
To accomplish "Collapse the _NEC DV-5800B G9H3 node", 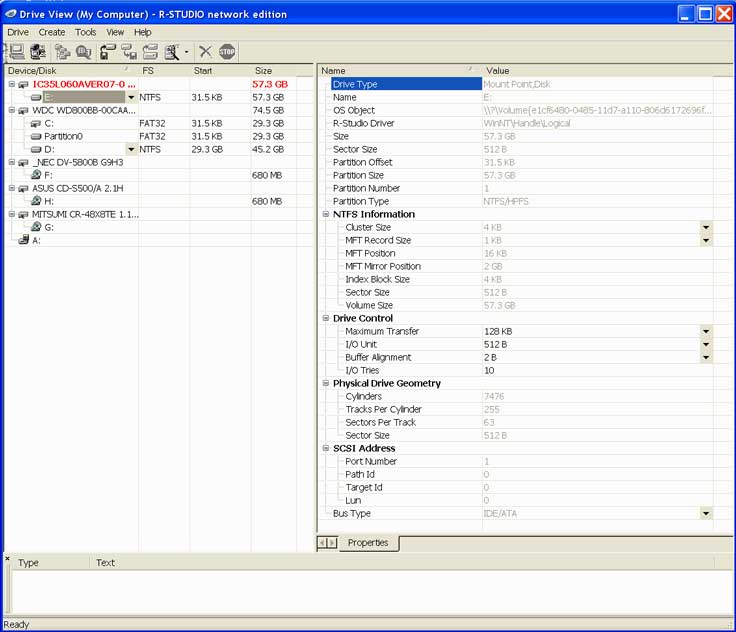I will tap(12, 162).
